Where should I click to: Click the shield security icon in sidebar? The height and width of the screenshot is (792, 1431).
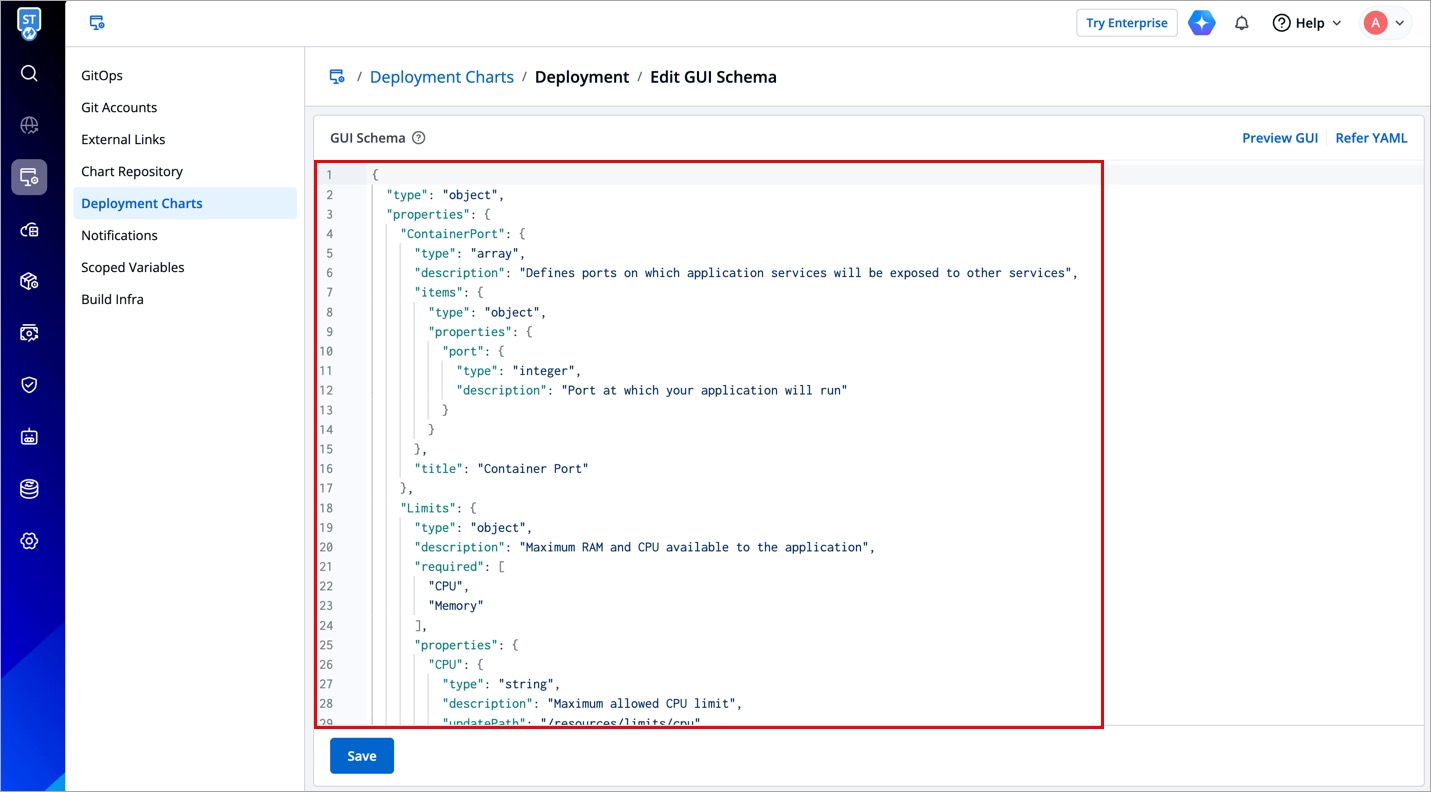(29, 385)
